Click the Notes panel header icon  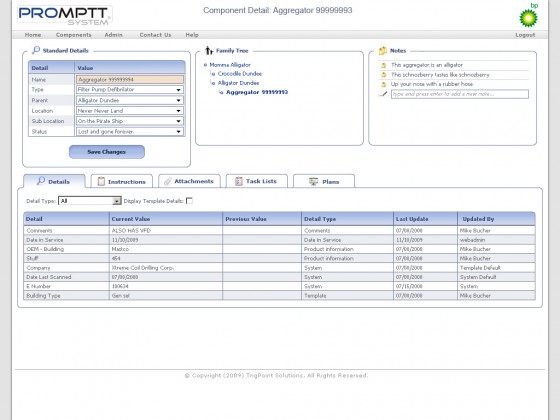(x=383, y=50)
